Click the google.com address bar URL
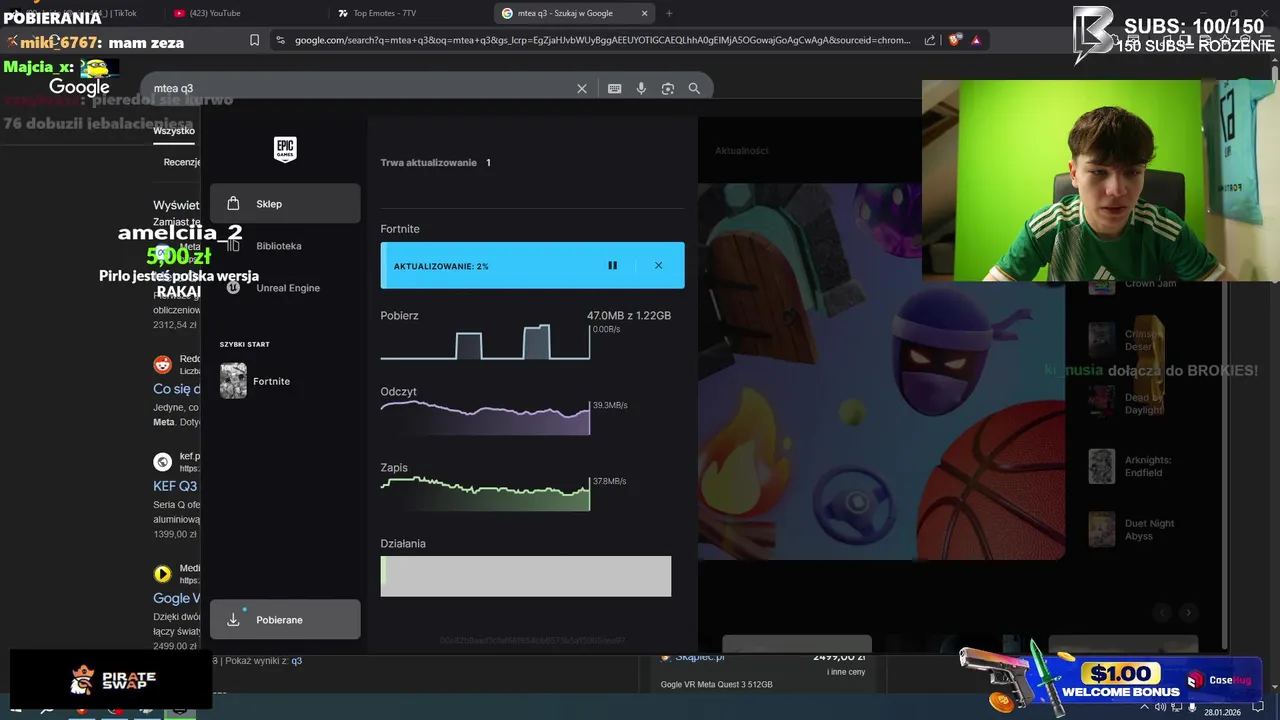 [603, 40]
